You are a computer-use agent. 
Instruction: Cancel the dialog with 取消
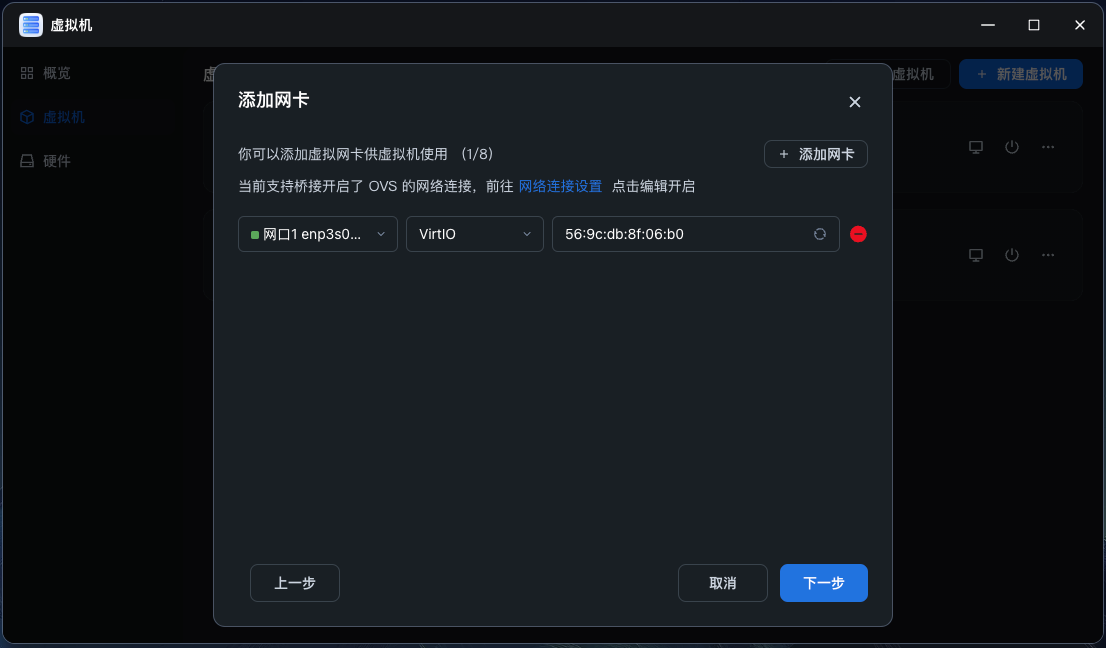723,583
